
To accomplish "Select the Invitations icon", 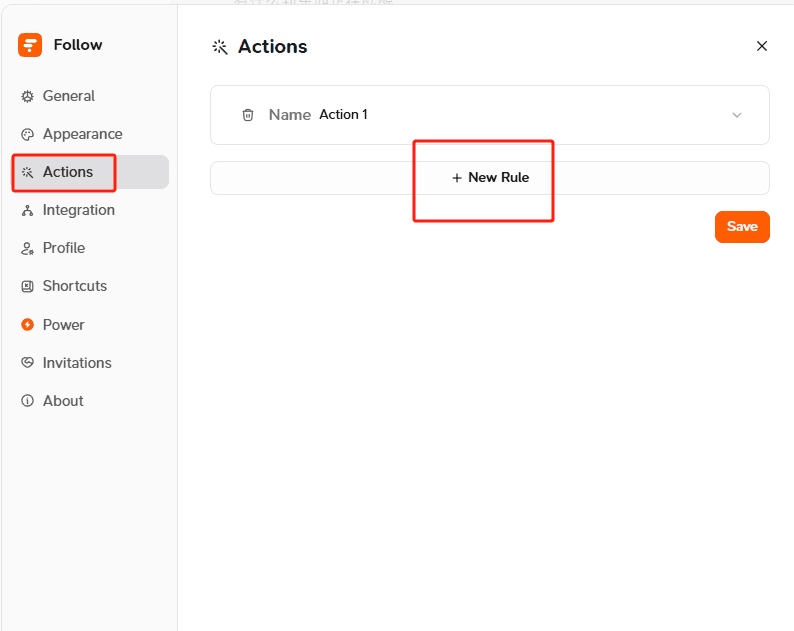I will 27,363.
